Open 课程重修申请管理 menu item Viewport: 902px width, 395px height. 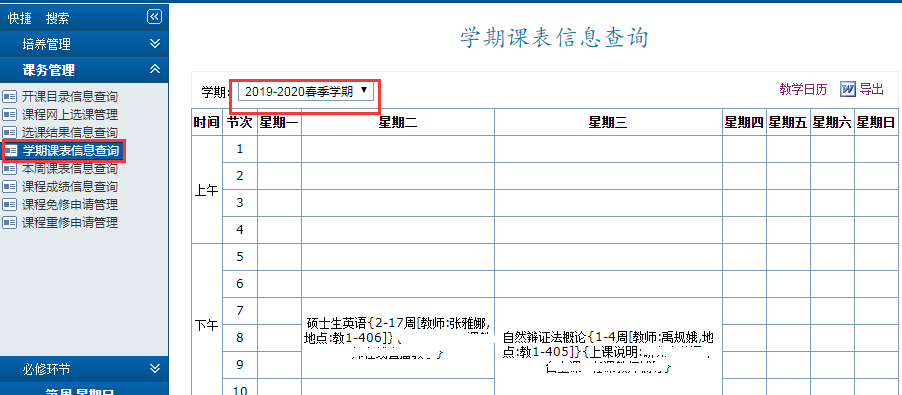(x=70, y=223)
